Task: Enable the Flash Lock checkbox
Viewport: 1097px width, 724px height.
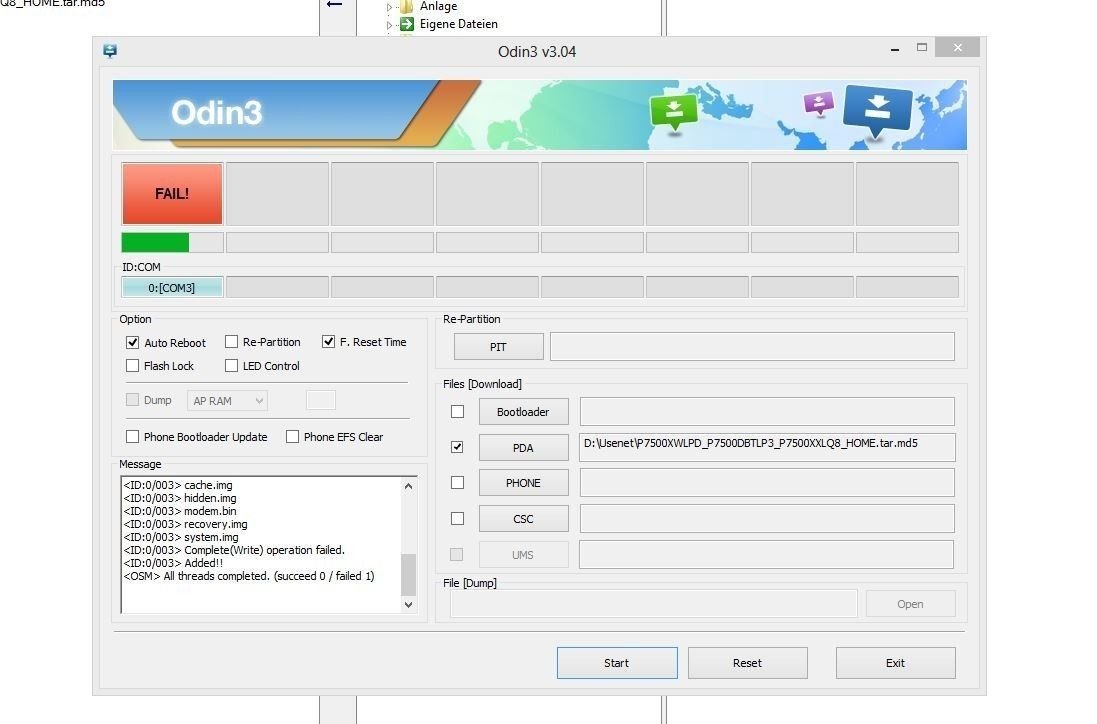Action: [x=132, y=365]
